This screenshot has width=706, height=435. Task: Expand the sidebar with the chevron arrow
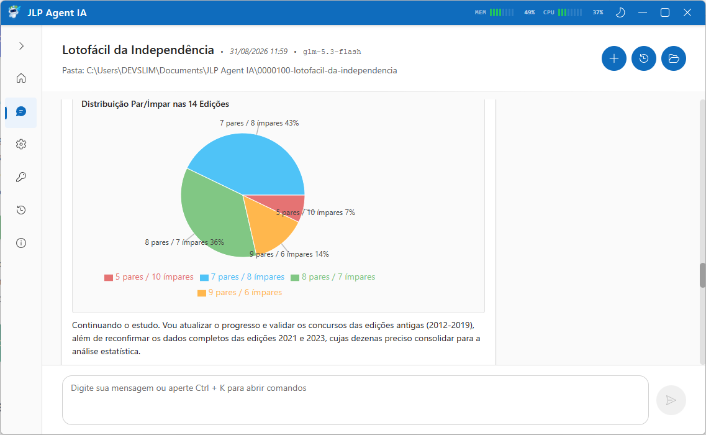click(x=21, y=46)
